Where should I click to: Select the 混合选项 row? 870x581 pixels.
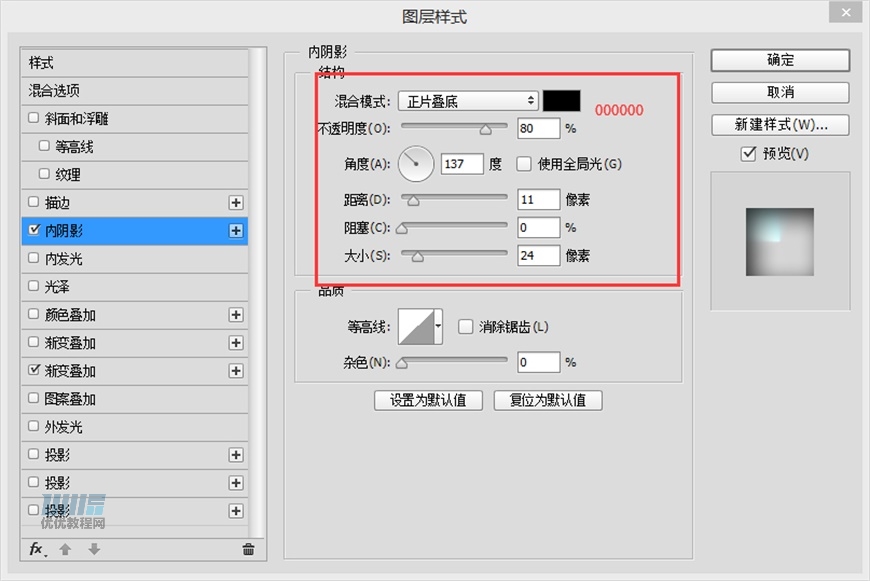(135, 90)
